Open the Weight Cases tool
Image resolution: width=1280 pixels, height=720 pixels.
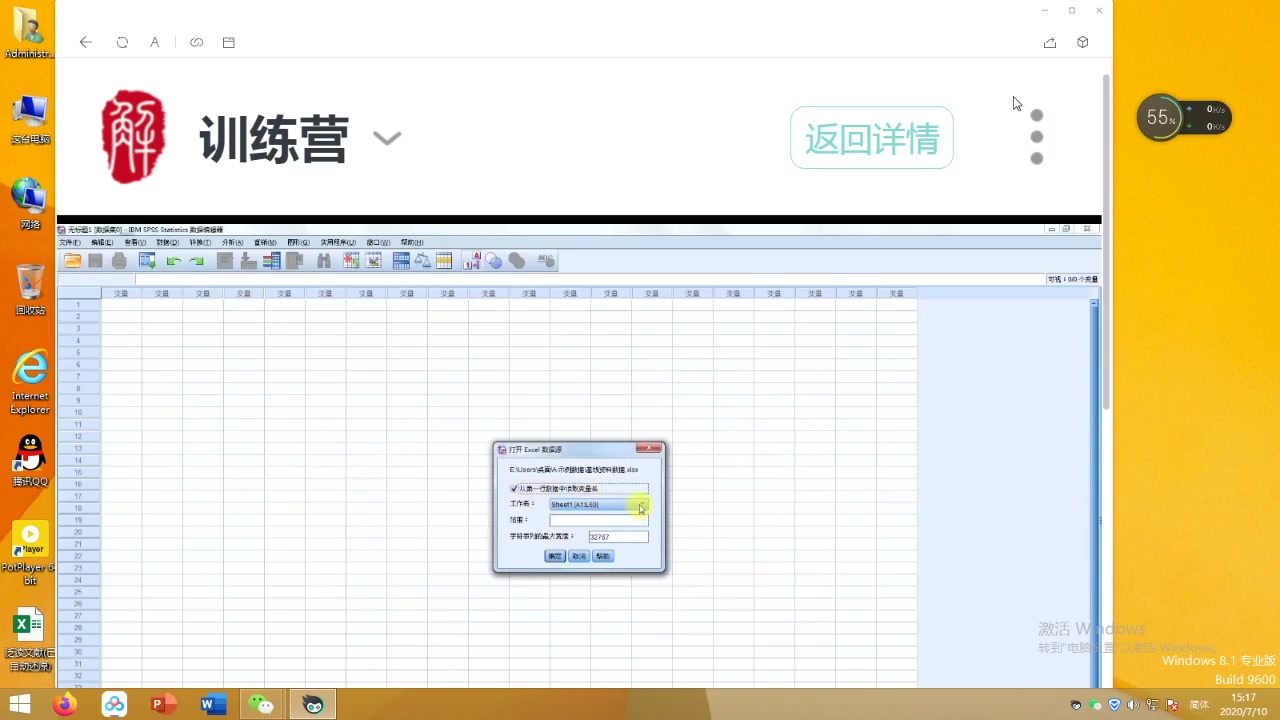click(424, 260)
